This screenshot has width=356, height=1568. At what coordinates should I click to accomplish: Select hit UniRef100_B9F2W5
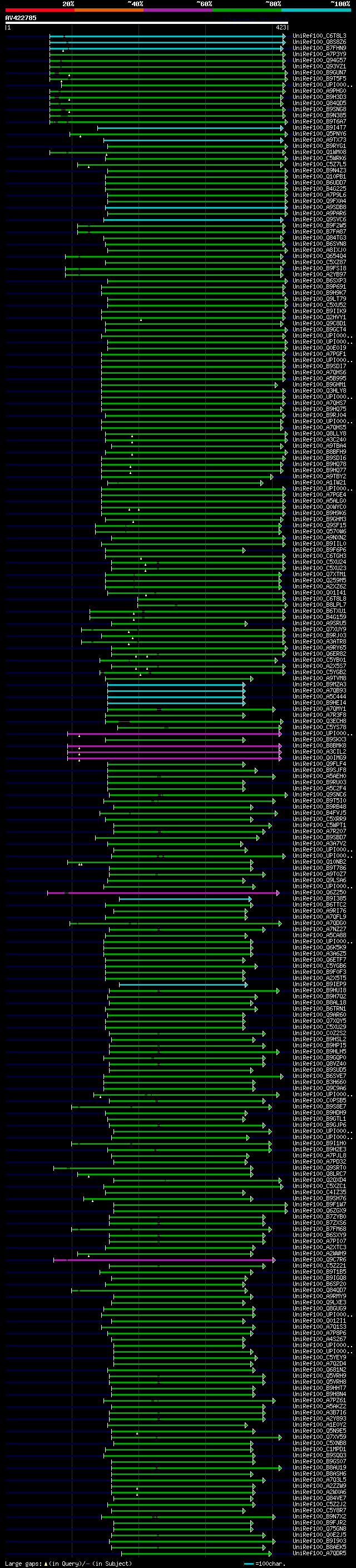click(319, 226)
